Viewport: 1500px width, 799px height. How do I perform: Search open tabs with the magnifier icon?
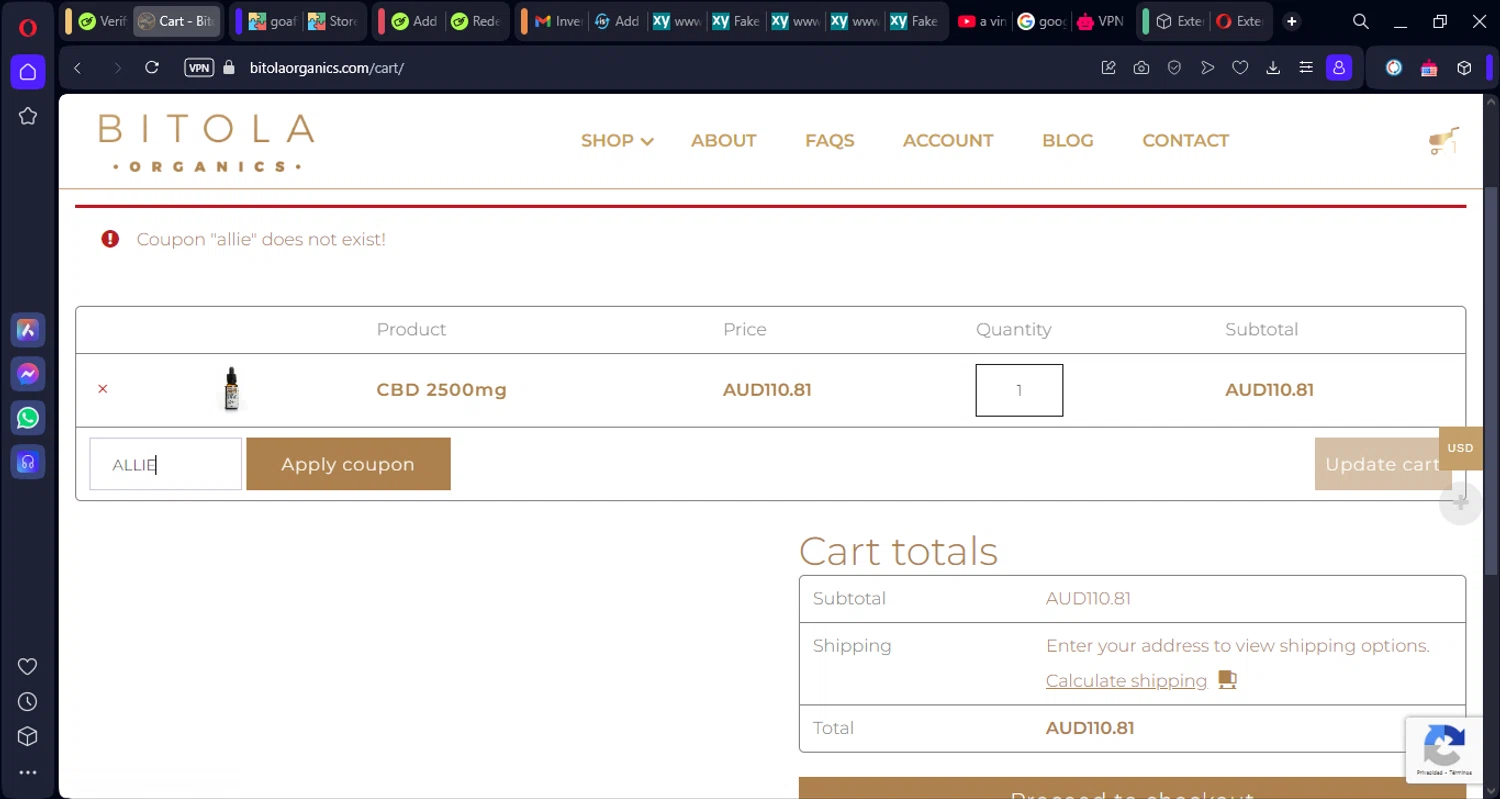click(1361, 21)
